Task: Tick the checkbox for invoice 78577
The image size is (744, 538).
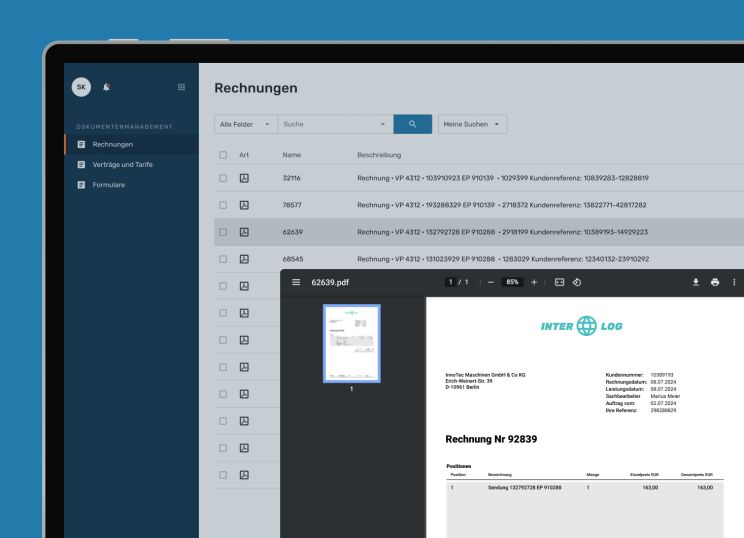Action: [x=223, y=205]
